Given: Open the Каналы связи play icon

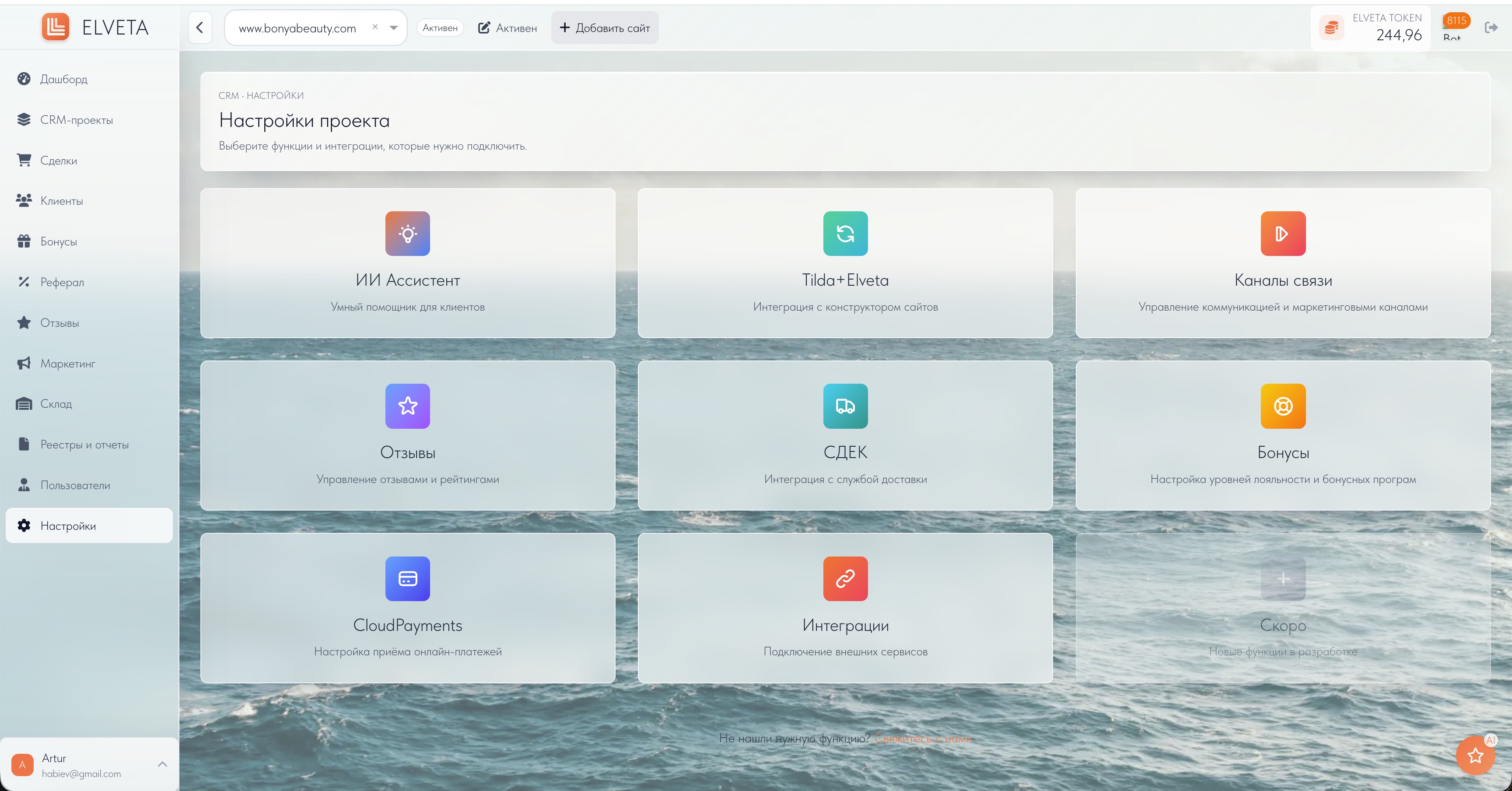Looking at the screenshot, I should click(x=1283, y=234).
